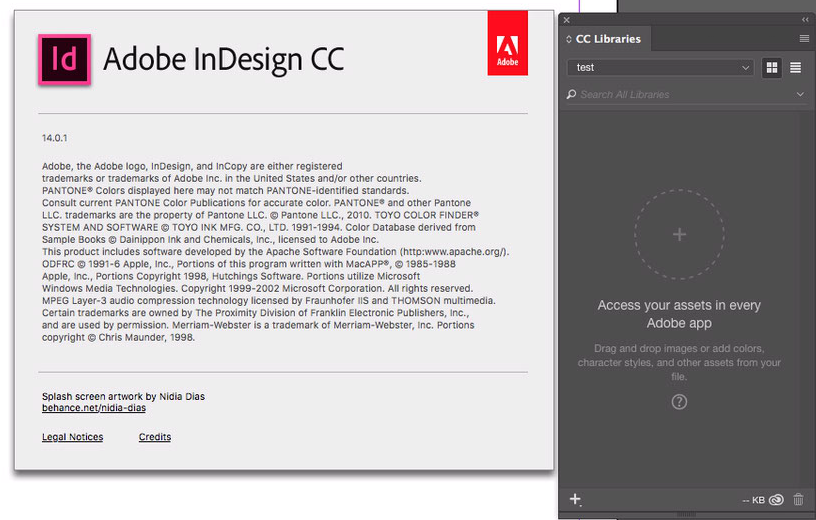Click the red Adobe logo badge
Screen dimensions: 816x520
tap(507, 43)
